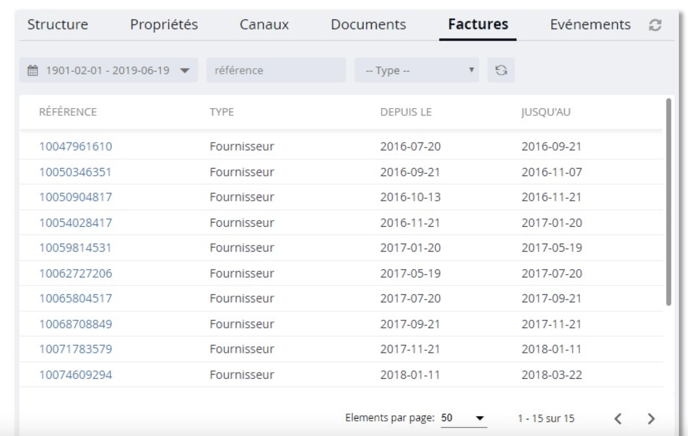Click the 2017-05-19 end date cell
Viewport: 688px width, 436px height.
[552, 248]
